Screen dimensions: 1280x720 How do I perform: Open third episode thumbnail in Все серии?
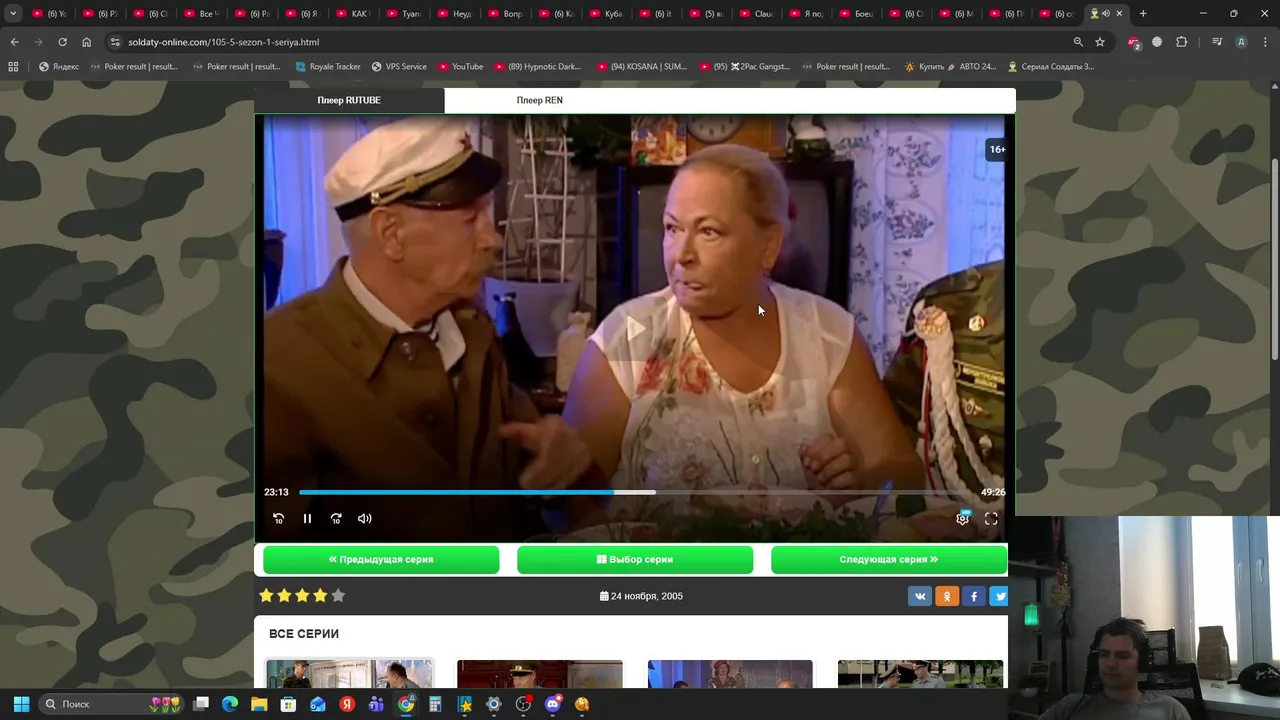(x=730, y=674)
